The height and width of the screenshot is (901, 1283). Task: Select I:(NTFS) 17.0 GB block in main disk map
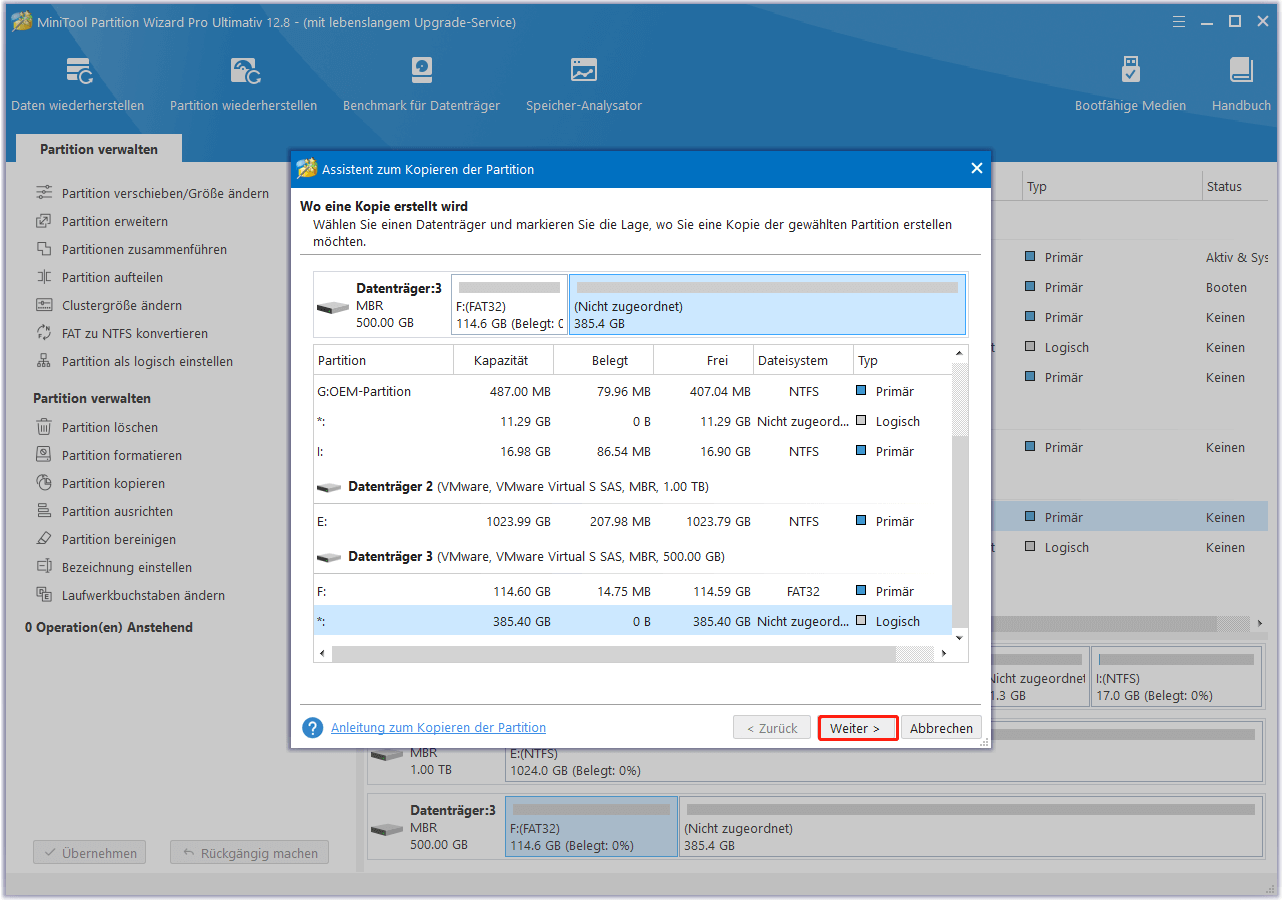tap(1177, 677)
